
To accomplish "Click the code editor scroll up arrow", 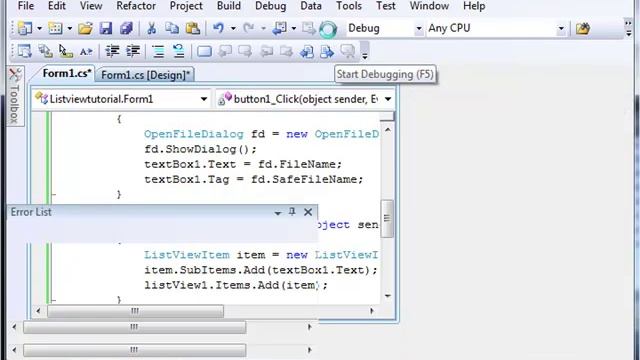I will (x=387, y=130).
